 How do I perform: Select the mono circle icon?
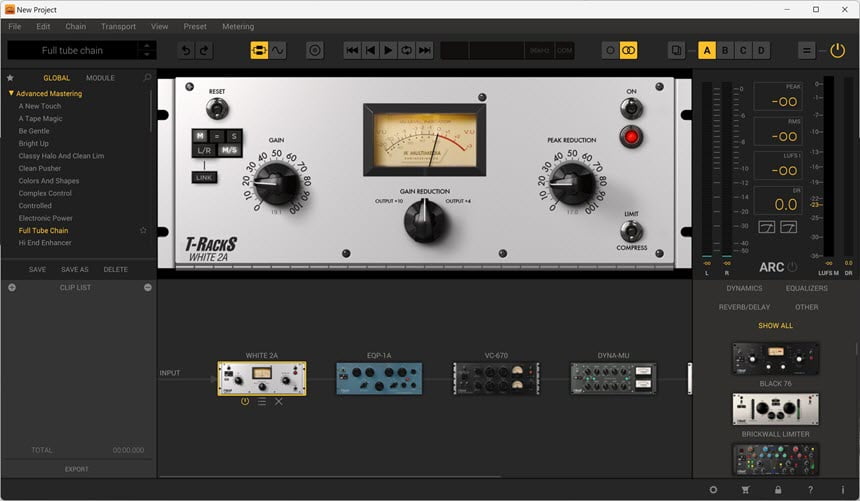(610, 50)
